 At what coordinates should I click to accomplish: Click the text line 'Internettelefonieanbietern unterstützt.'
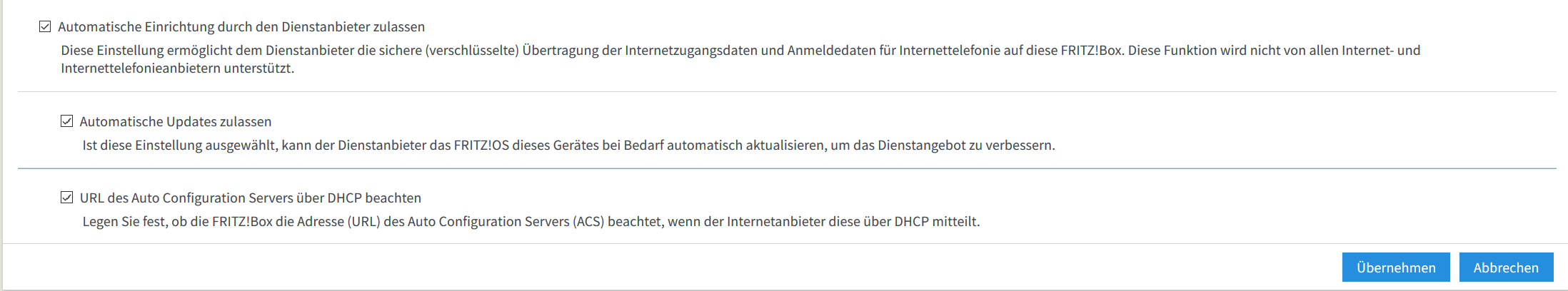[177, 68]
